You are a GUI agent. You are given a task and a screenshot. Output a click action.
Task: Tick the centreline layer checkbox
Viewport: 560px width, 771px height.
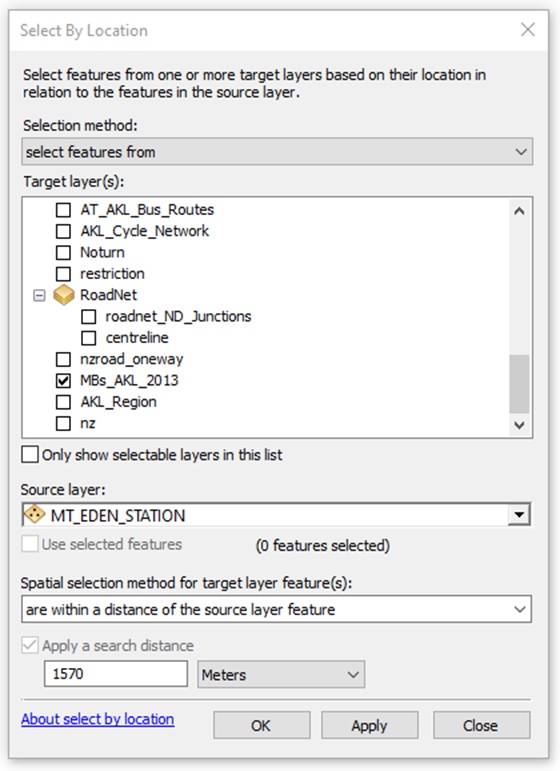point(88,338)
